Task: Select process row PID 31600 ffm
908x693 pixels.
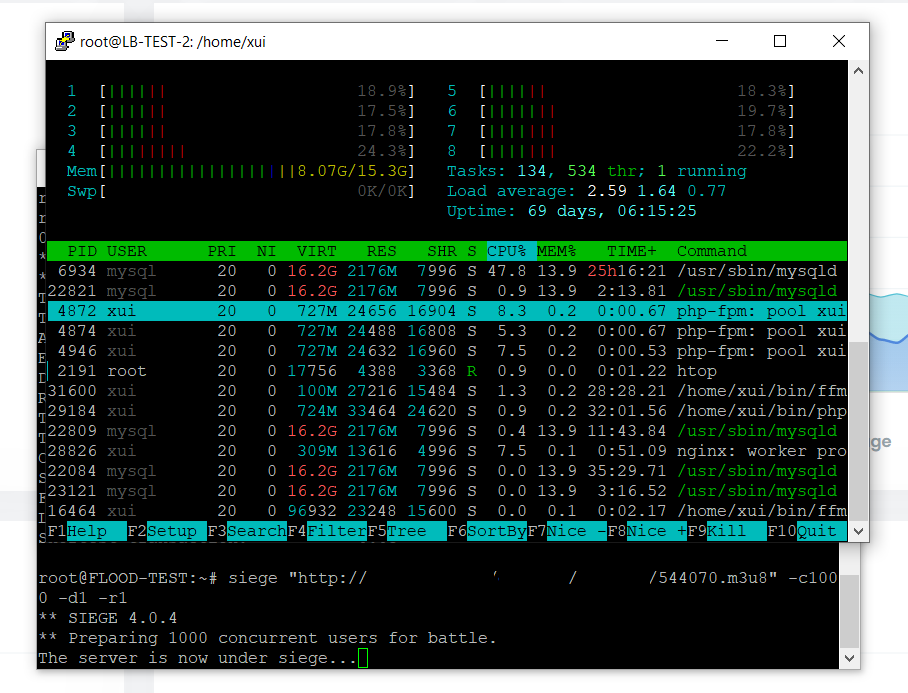Action: pyautogui.click(x=446, y=391)
